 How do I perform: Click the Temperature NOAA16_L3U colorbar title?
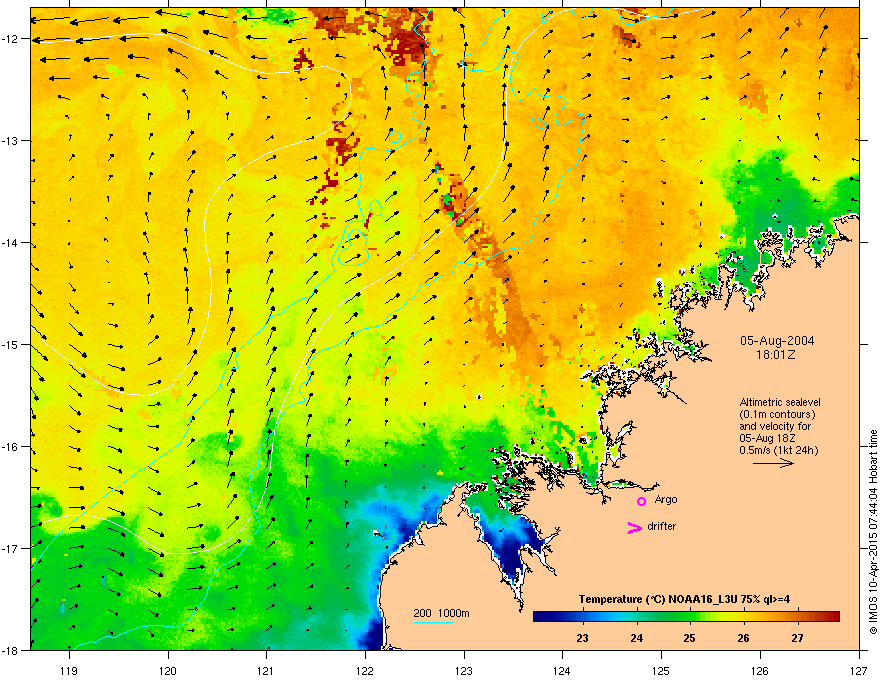pos(684,599)
